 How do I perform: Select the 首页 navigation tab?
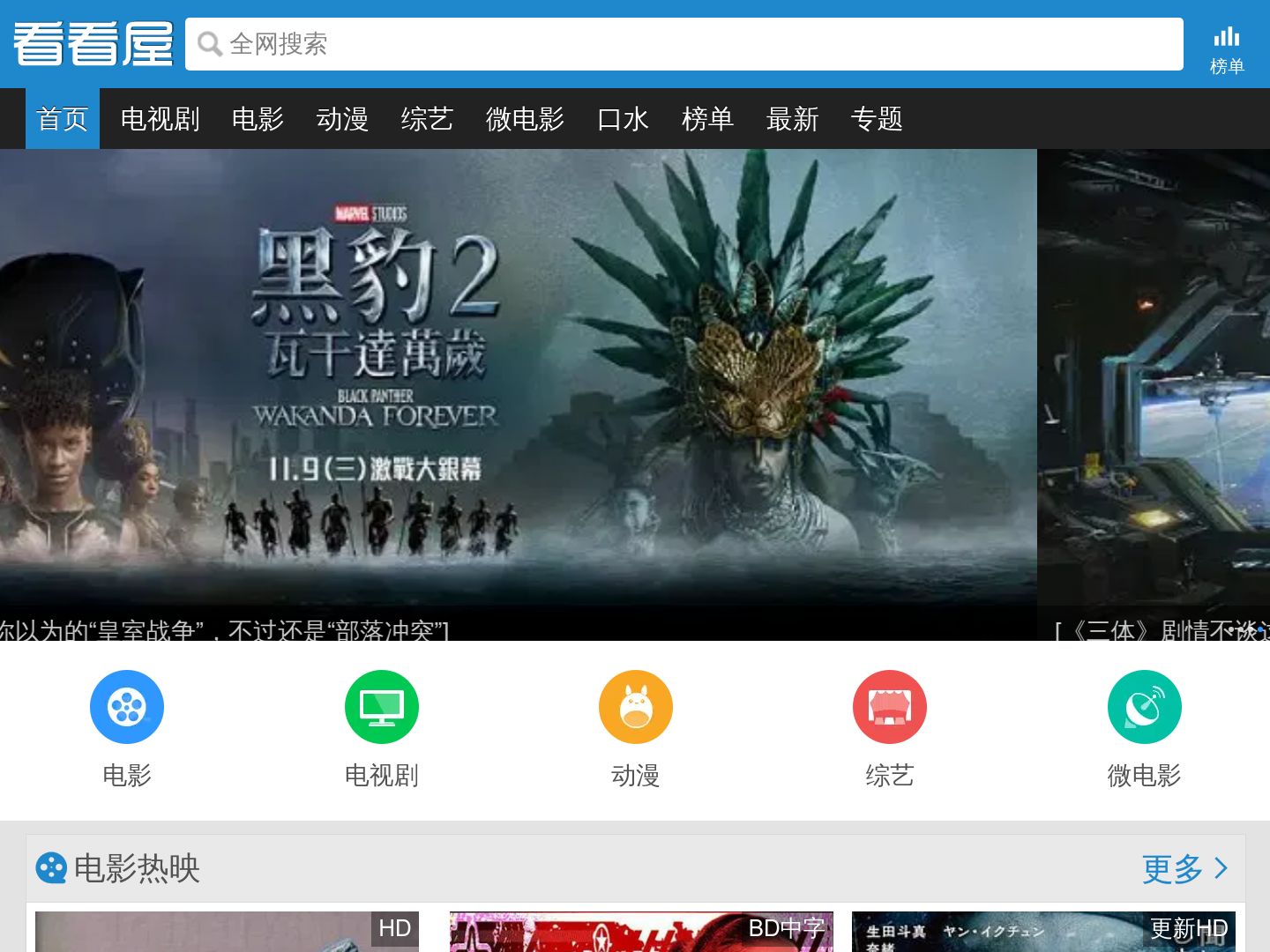point(63,118)
